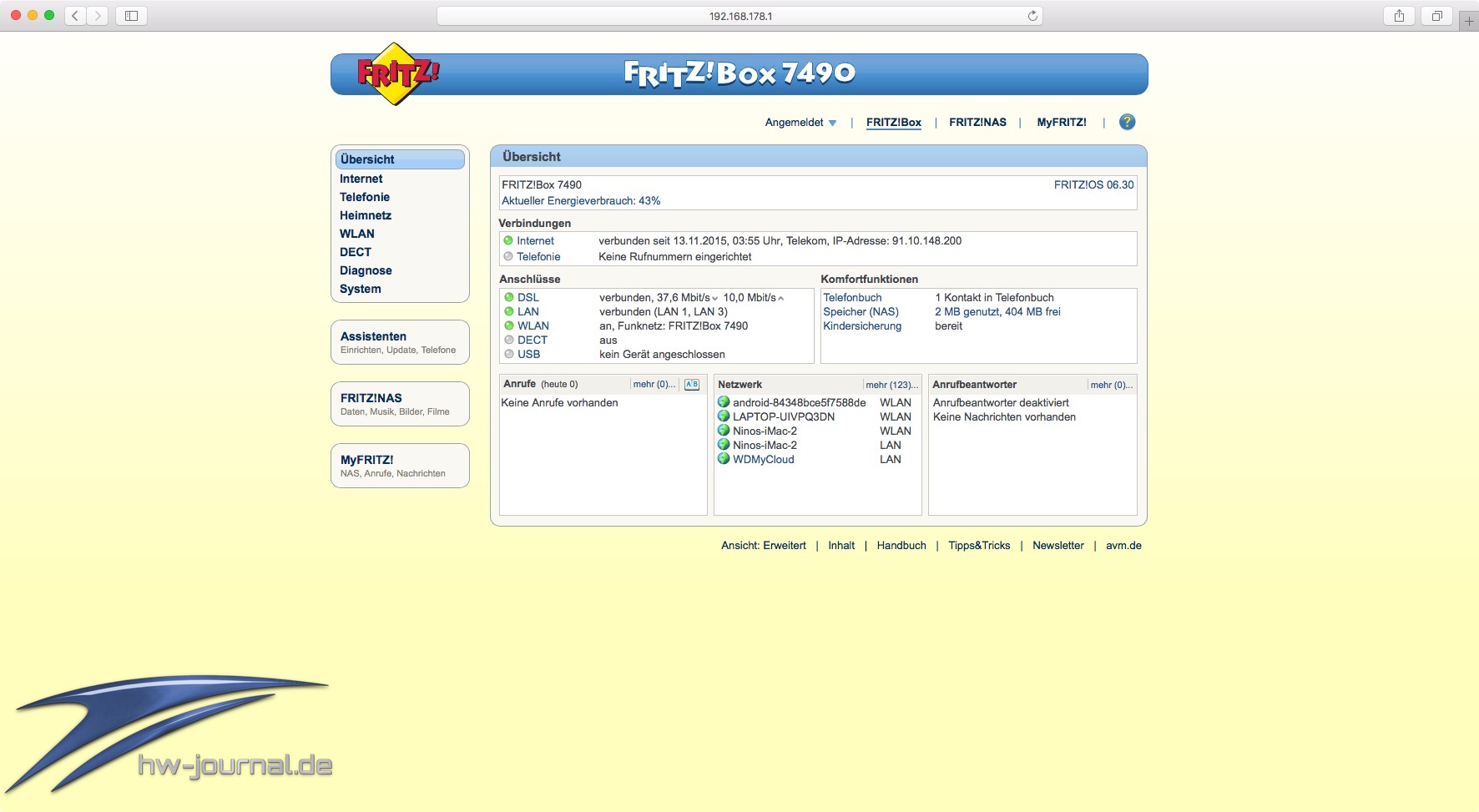The height and width of the screenshot is (812, 1479).
Task: Click mehr (0) in Anrufbeantworter panel
Action: click(1112, 385)
